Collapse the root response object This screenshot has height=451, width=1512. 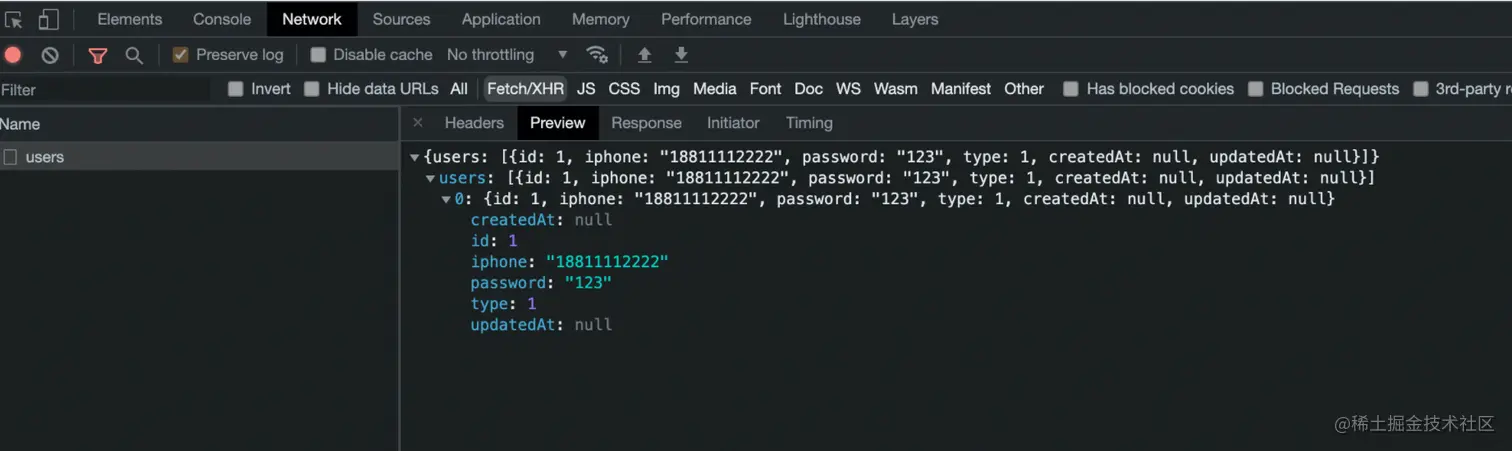tap(415, 158)
